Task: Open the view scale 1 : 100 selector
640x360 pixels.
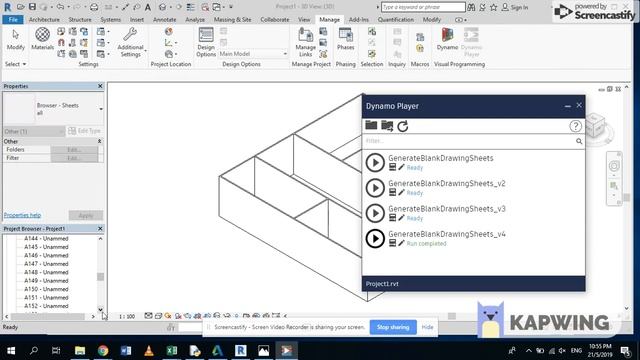Action: pyautogui.click(x=127, y=316)
